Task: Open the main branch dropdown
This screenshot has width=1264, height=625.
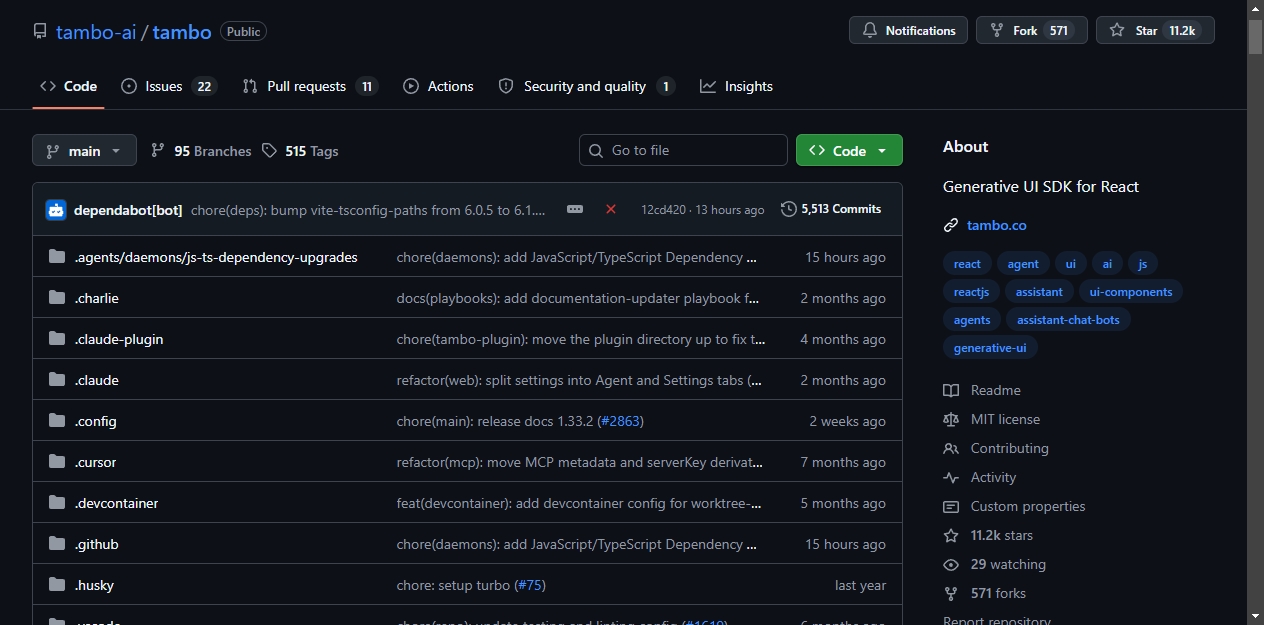Action: click(84, 151)
